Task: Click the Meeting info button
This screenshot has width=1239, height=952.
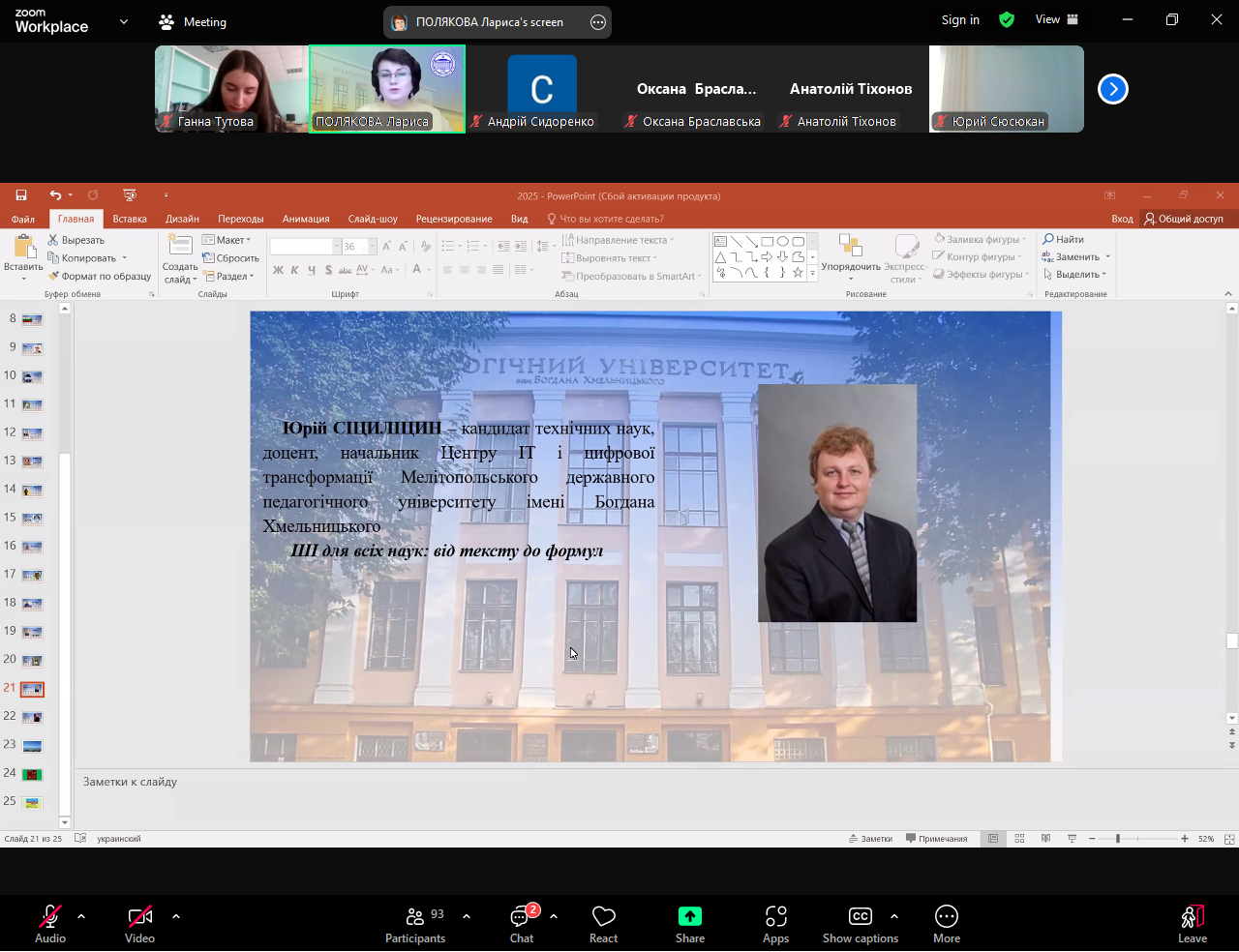Action: [193, 21]
